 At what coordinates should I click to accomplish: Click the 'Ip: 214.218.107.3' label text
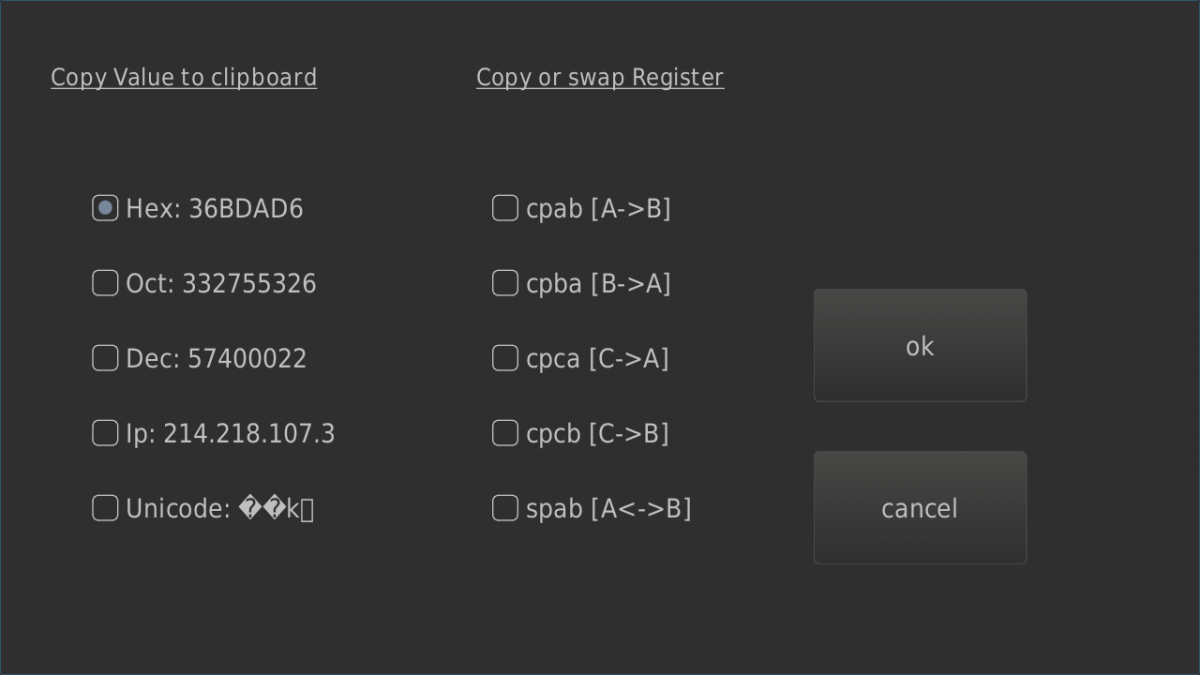point(230,434)
